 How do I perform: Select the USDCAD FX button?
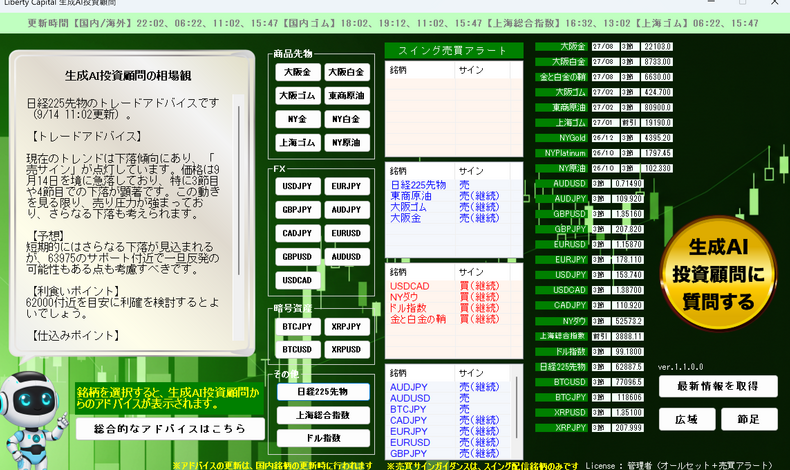tap(297, 280)
